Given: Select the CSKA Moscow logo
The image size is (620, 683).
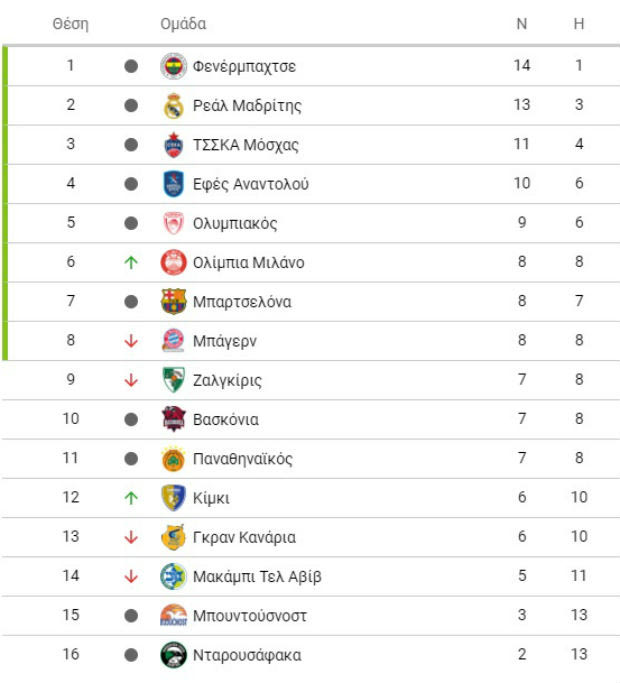Looking at the screenshot, I should (173, 145).
